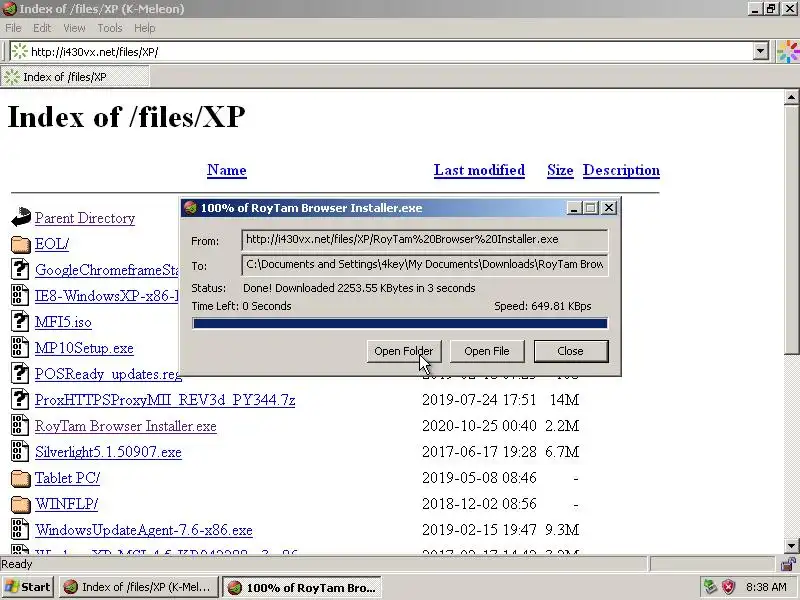This screenshot has height=600, width=800.
Task: Click the unknown-file icon beside MFI5.iso
Action: coord(20,321)
